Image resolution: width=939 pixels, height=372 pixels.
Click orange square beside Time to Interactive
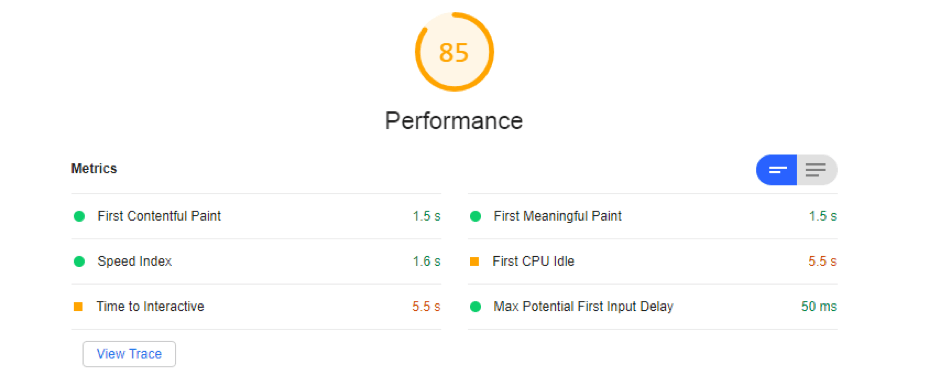click(x=78, y=307)
